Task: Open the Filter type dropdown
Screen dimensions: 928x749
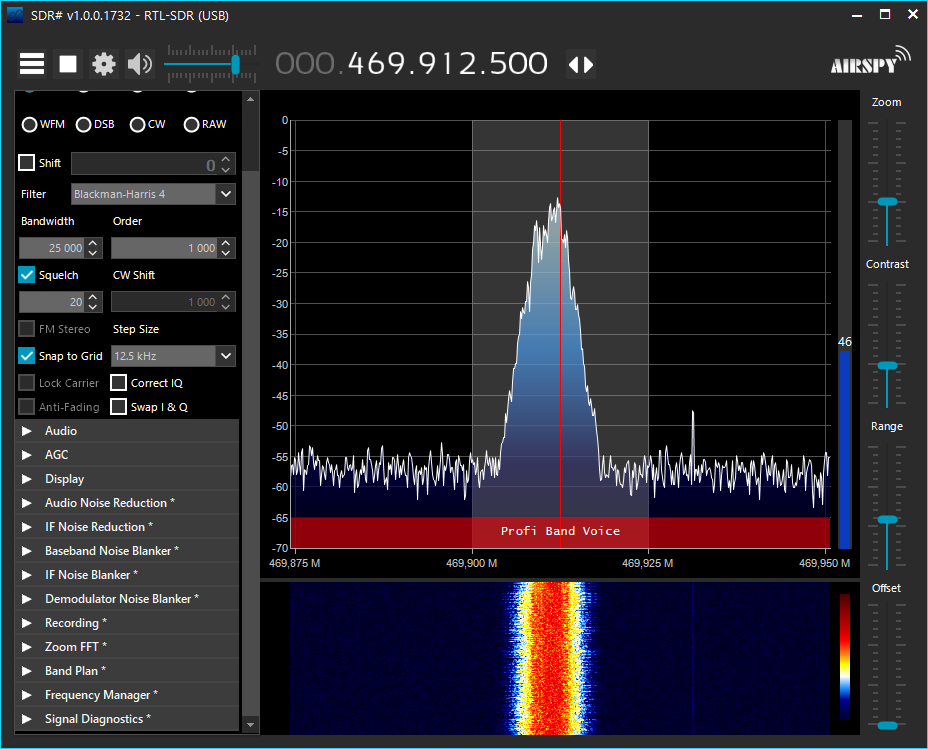Action: pos(225,194)
